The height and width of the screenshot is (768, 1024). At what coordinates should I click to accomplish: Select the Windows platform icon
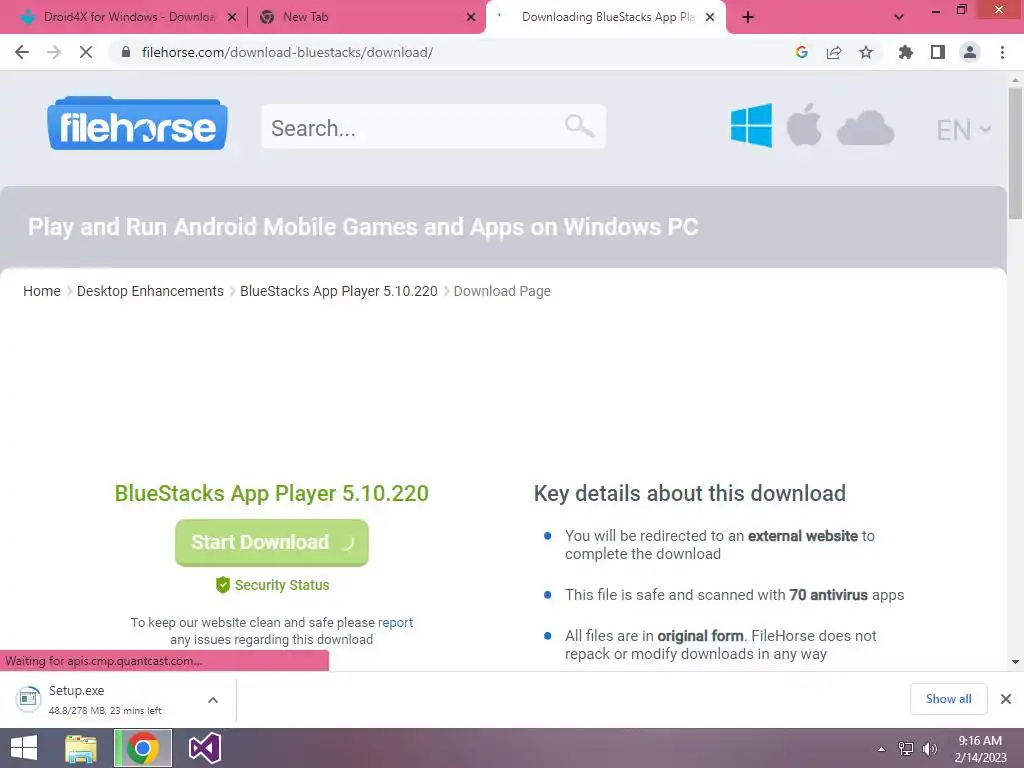(x=751, y=125)
